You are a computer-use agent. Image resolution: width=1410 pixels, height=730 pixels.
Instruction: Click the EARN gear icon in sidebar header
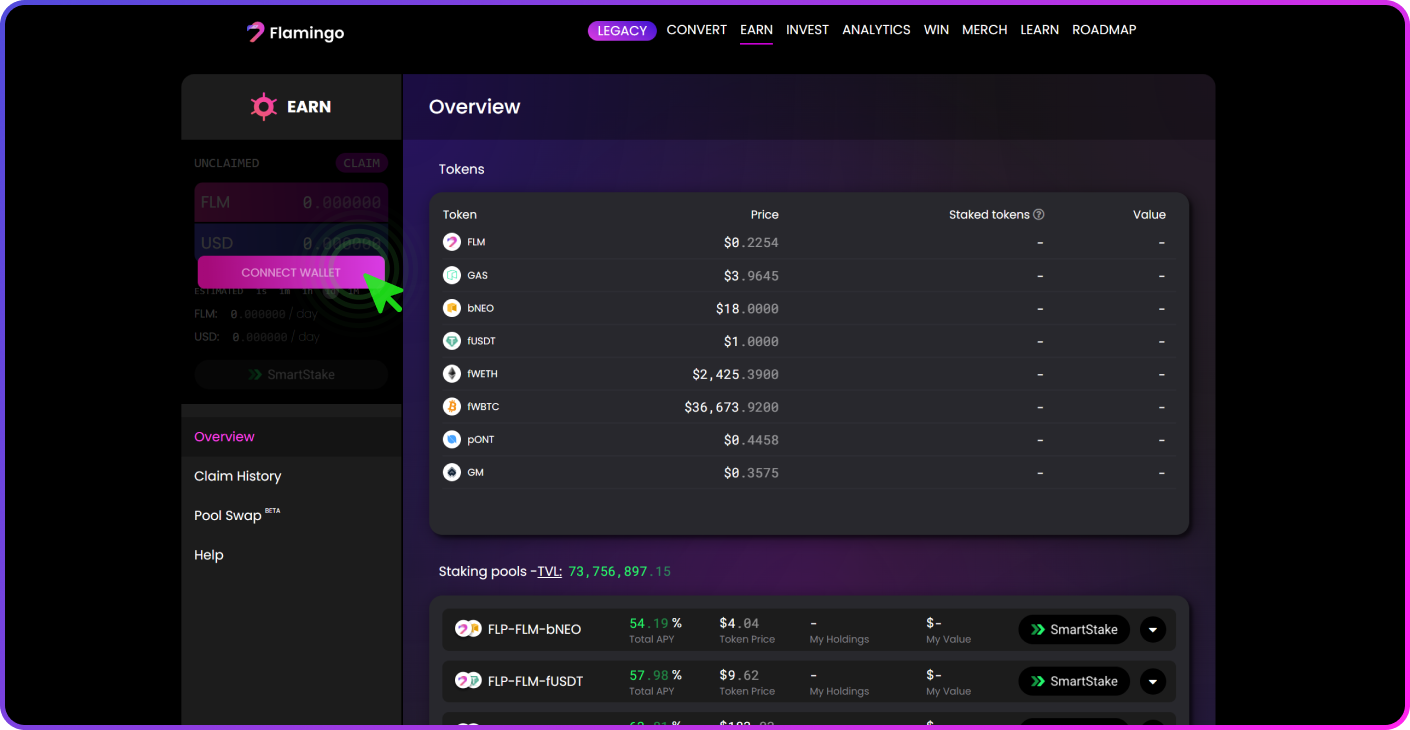tap(263, 107)
